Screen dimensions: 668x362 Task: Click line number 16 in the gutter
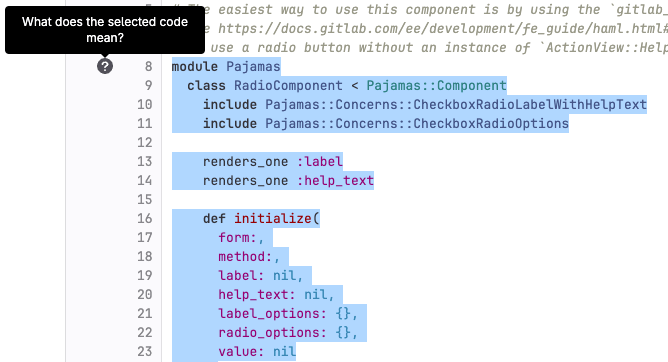144,218
